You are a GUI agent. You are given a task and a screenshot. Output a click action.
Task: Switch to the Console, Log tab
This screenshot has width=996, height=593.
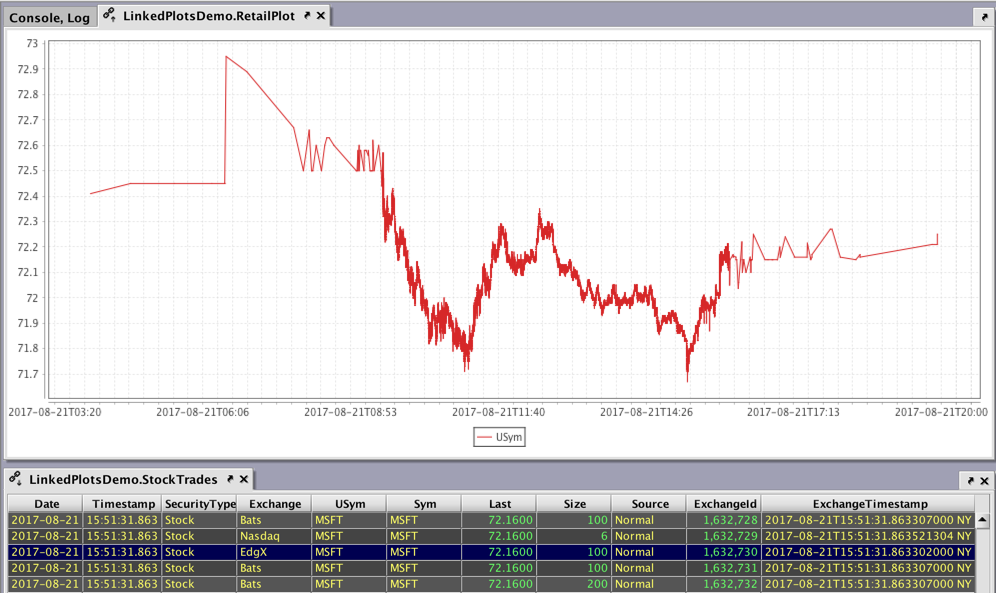(x=49, y=17)
